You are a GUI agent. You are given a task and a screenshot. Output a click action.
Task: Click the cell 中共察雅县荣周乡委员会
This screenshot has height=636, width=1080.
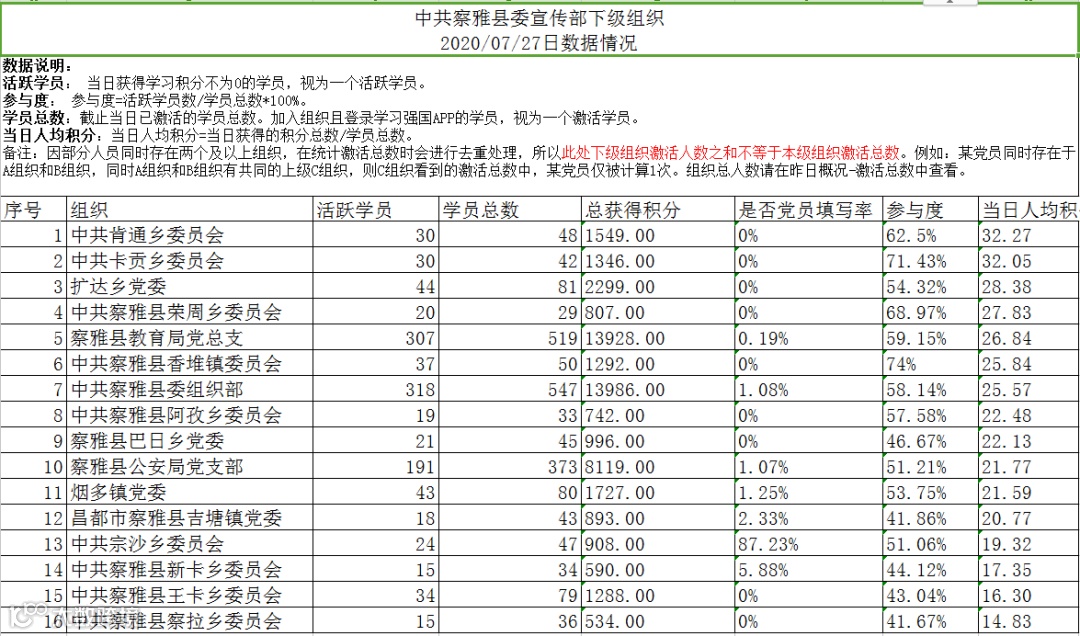coord(190,313)
